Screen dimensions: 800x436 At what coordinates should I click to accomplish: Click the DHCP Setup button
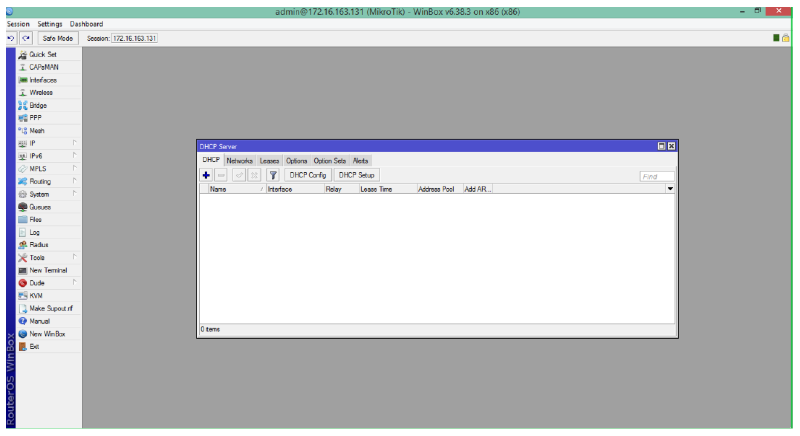coord(356,175)
